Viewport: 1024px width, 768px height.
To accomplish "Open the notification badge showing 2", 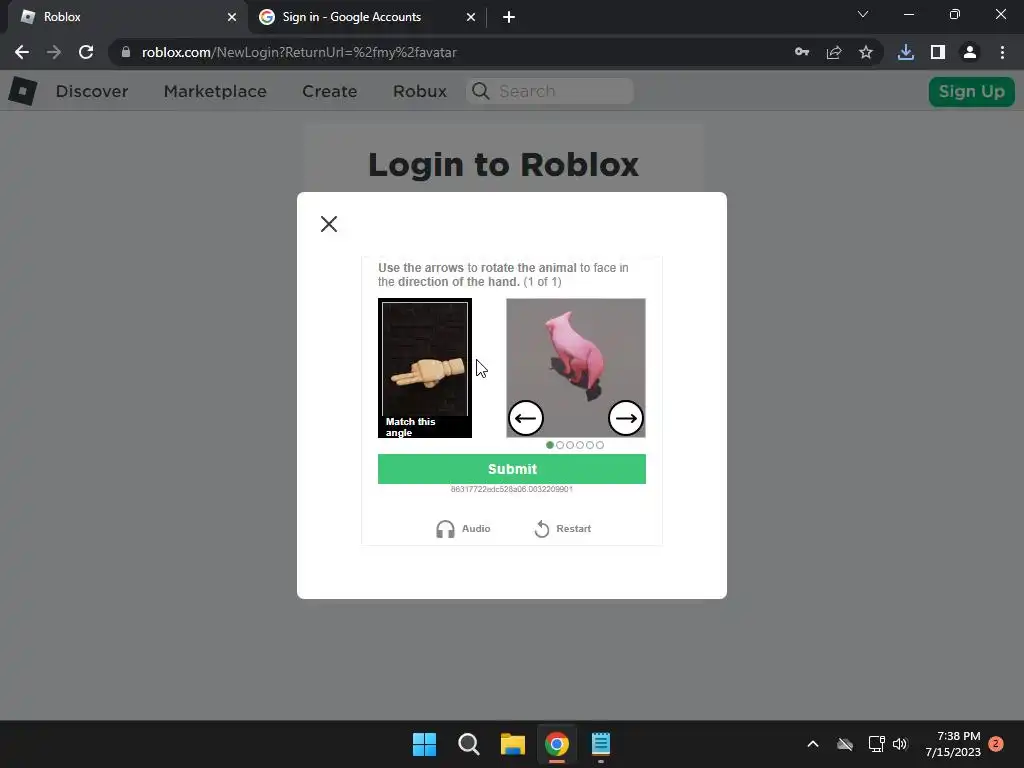I will click(996, 744).
